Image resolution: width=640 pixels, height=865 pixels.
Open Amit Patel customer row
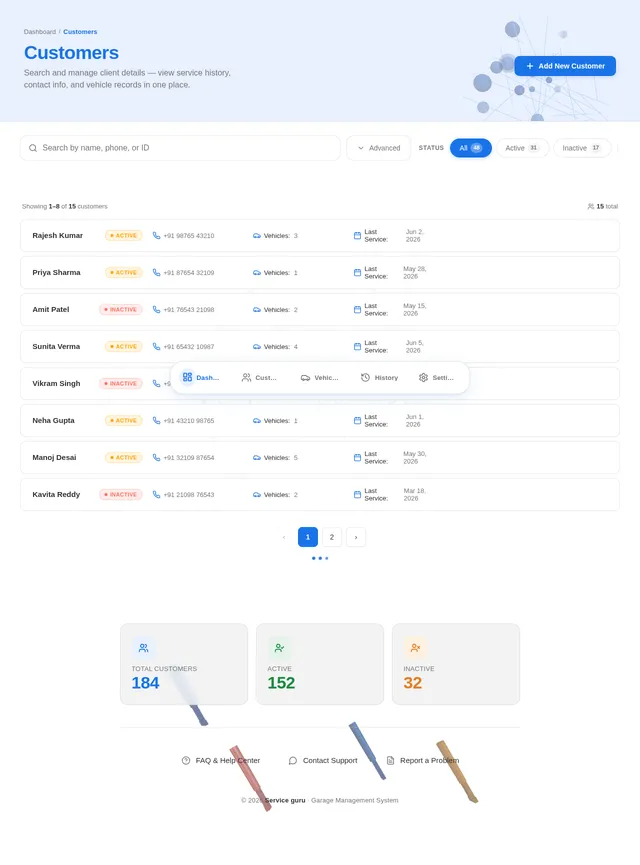click(x=320, y=309)
